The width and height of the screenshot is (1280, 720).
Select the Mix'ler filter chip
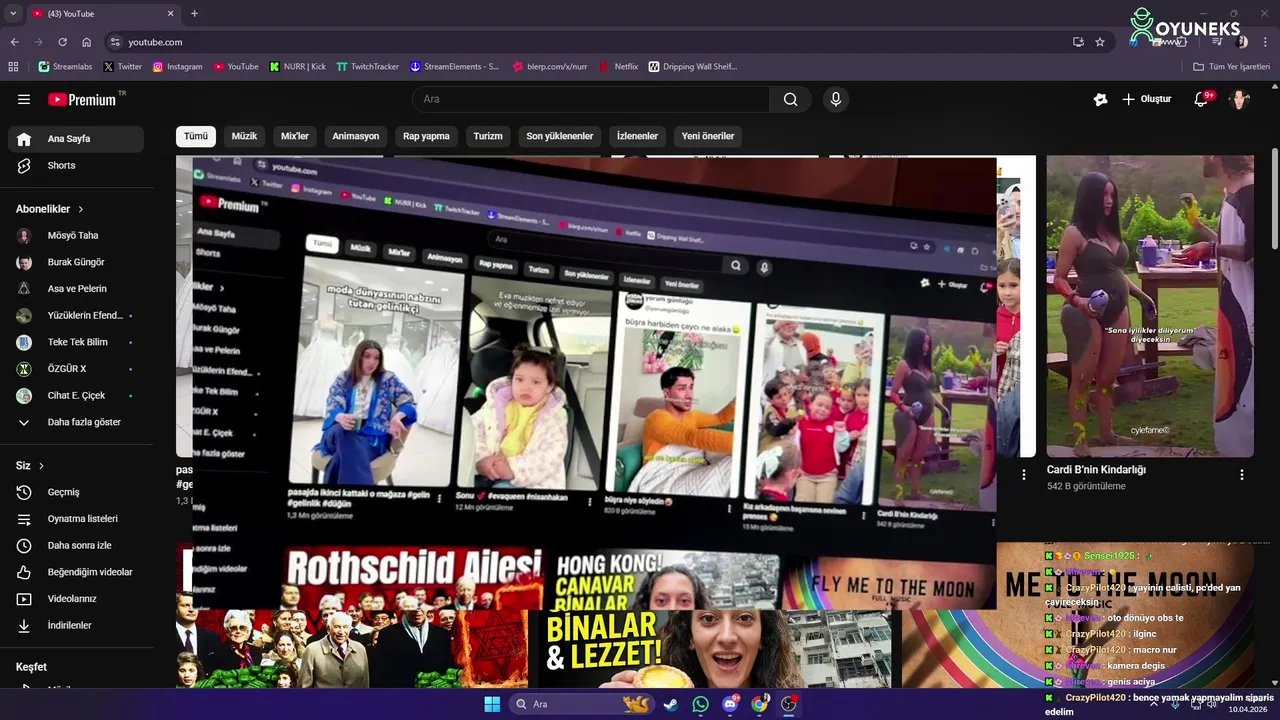click(x=295, y=136)
